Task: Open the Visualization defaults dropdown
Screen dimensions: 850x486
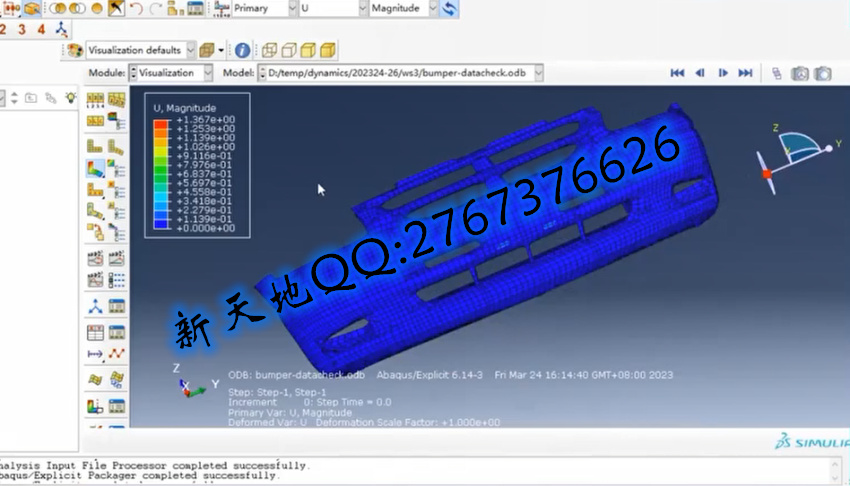Action: point(140,50)
